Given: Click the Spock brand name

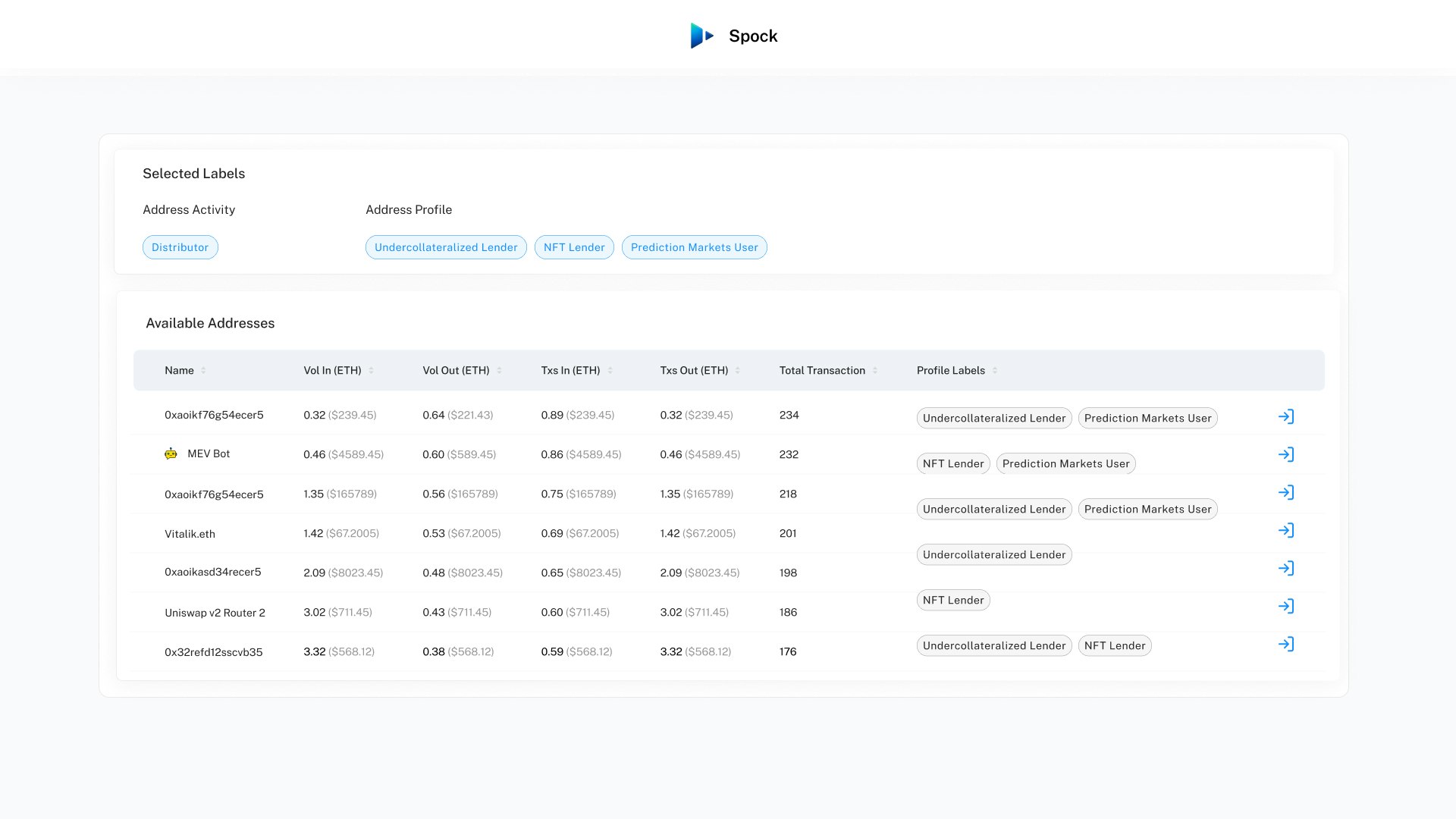Looking at the screenshot, I should coord(753,36).
